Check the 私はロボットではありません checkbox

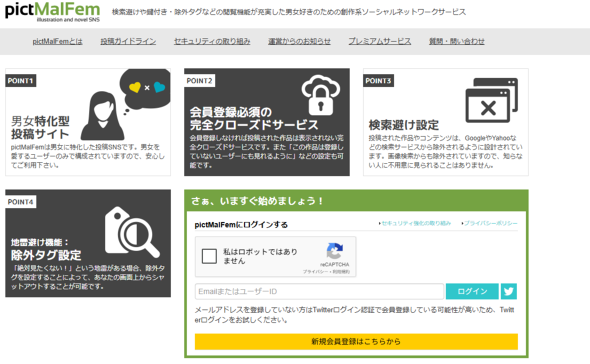click(209, 256)
